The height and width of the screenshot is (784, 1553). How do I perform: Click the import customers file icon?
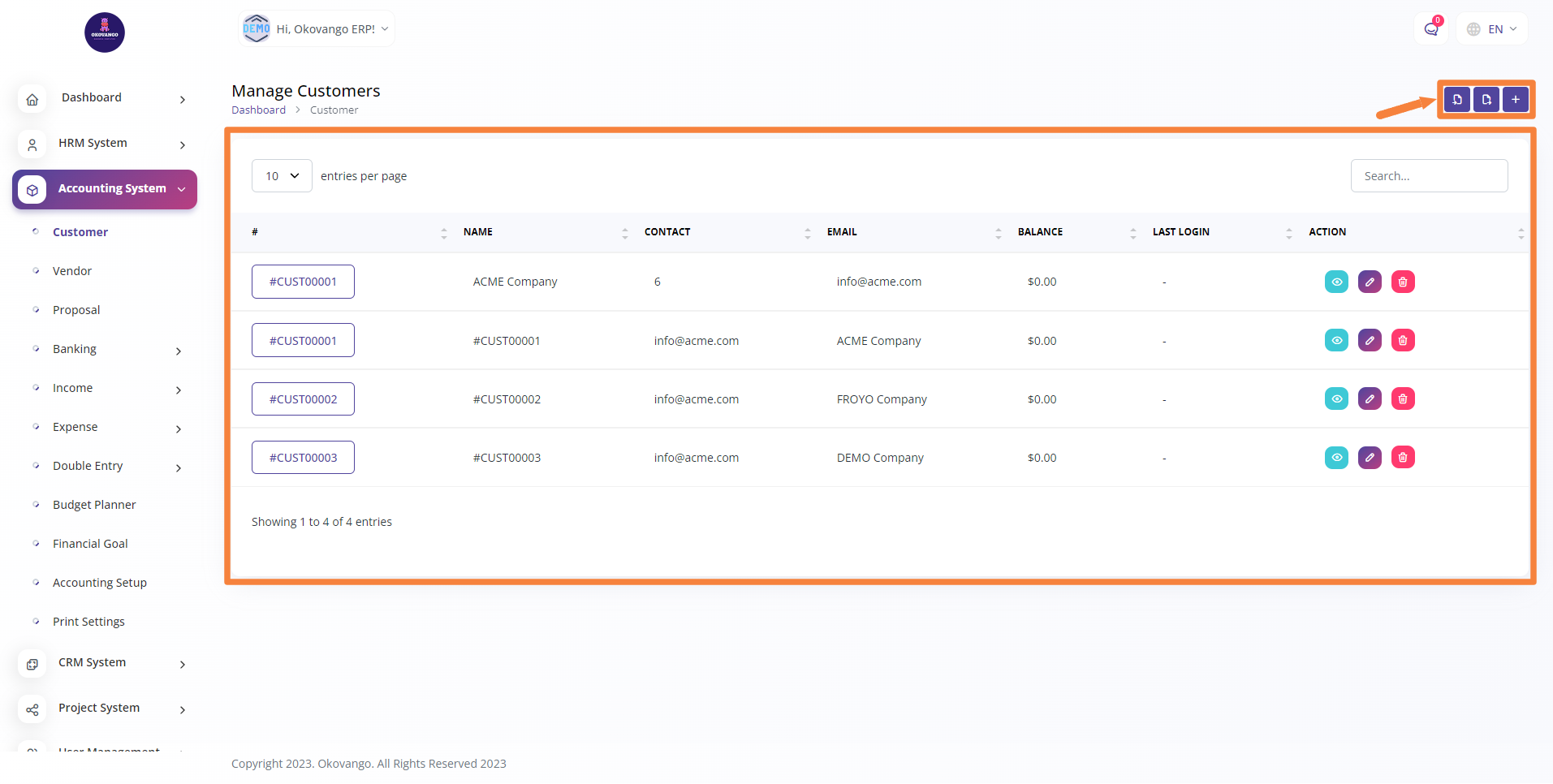tap(1457, 100)
